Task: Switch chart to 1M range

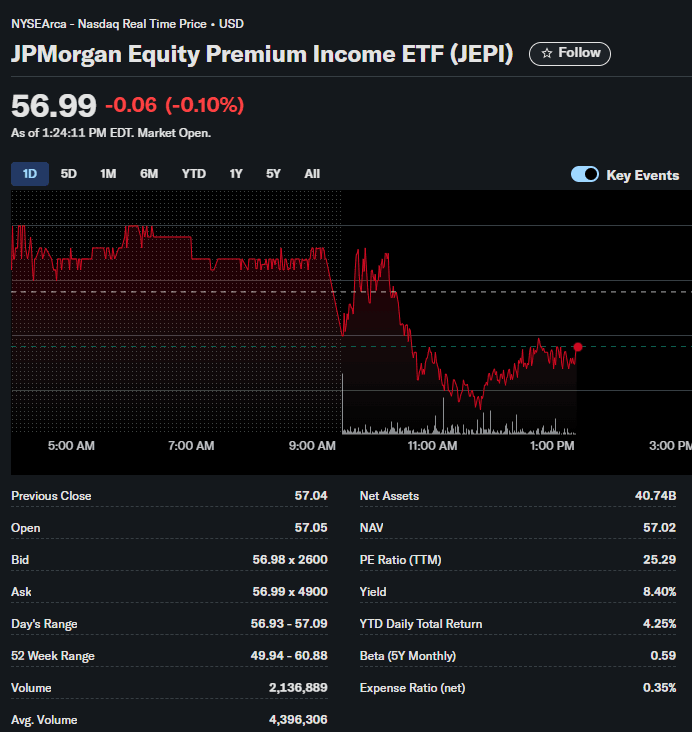Action: [x=108, y=174]
